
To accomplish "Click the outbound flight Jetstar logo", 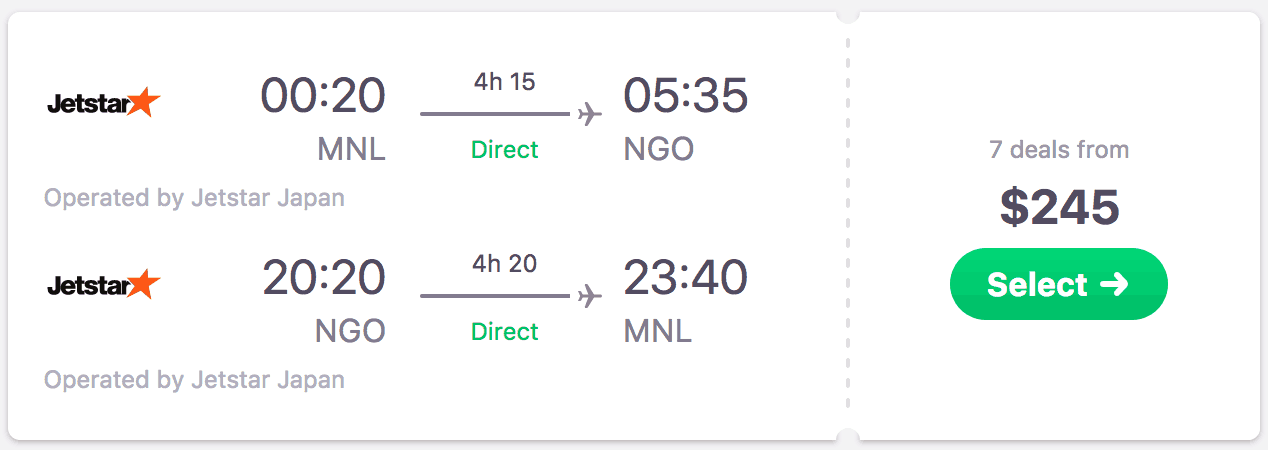I will pyautogui.click(x=104, y=102).
